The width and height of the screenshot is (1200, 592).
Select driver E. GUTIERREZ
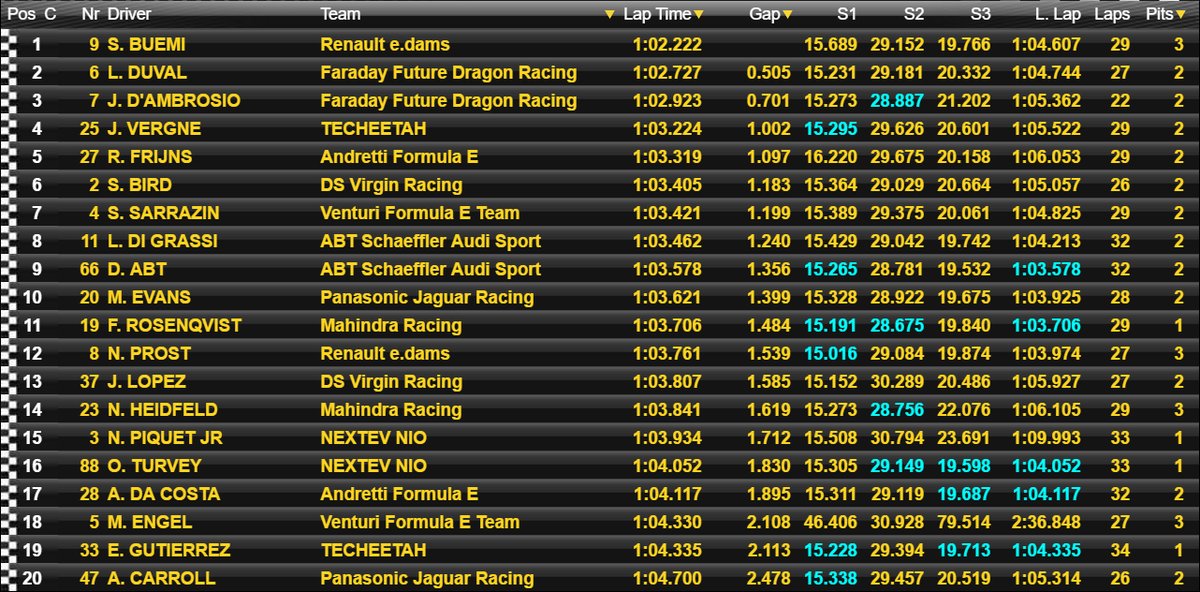point(168,550)
